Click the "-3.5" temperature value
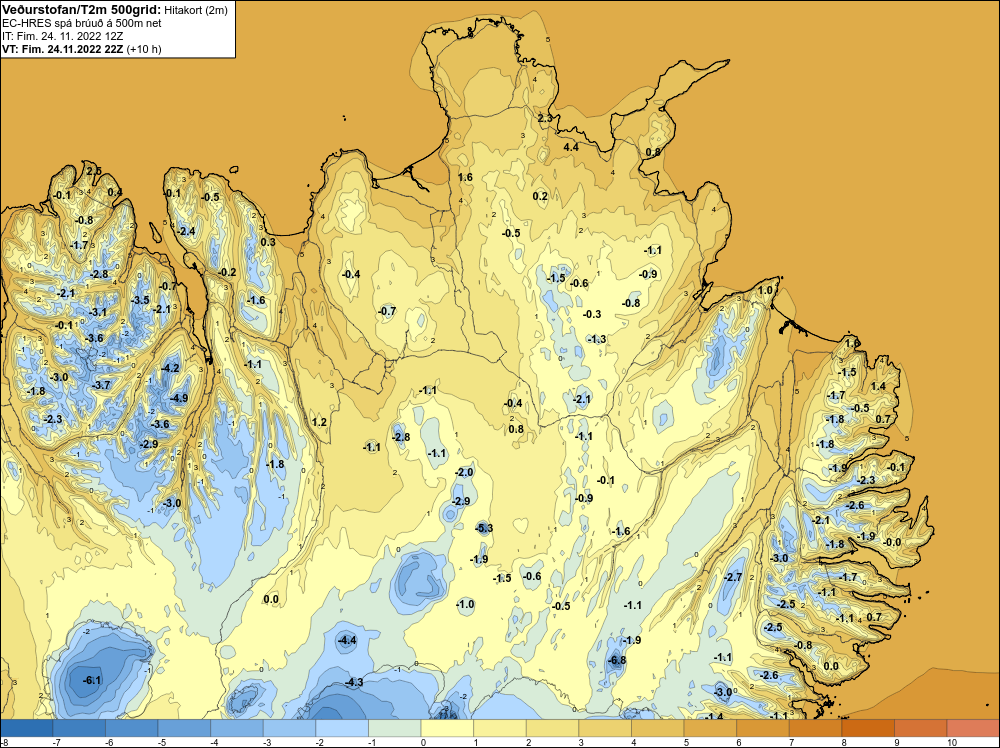1000x748 pixels. (x=140, y=300)
